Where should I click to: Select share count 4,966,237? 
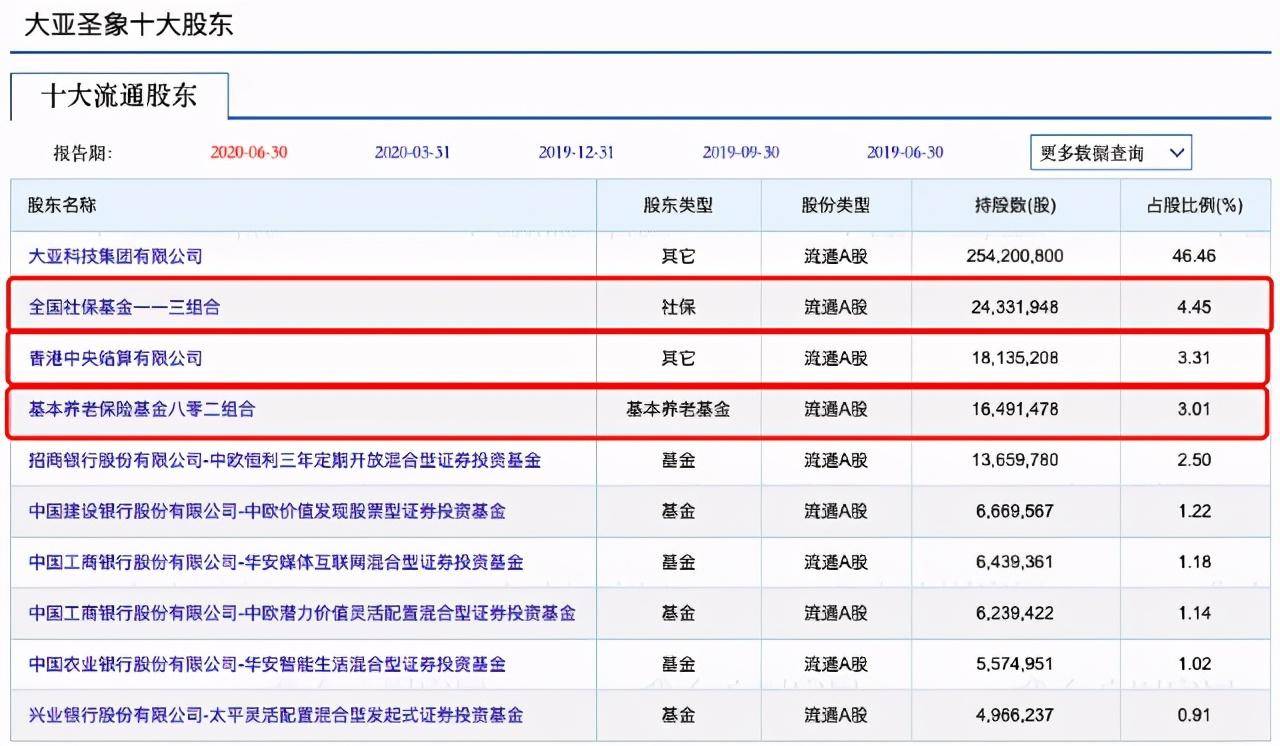1015,715
